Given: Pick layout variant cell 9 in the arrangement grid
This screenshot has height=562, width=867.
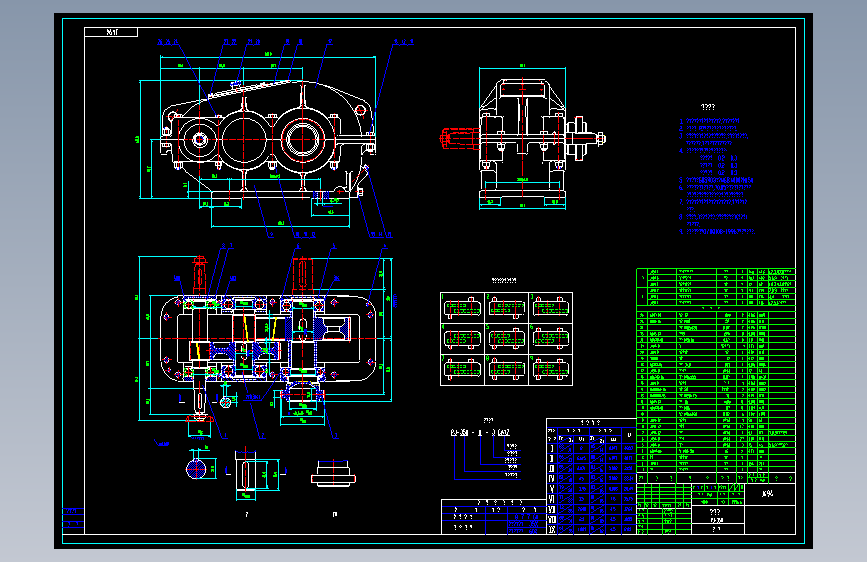Looking at the screenshot, I should pyautogui.click(x=551, y=370).
